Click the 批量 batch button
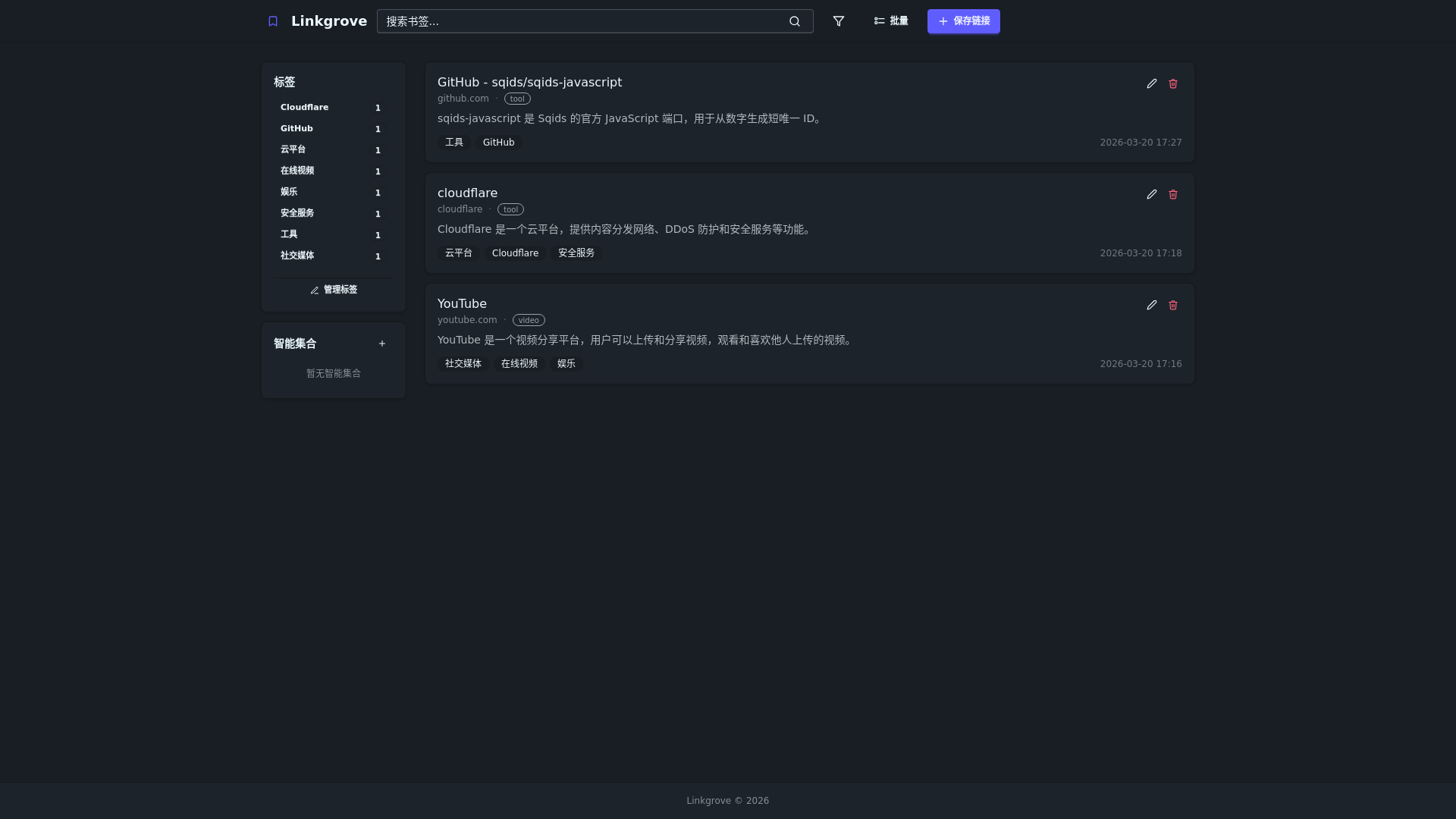This screenshot has width=1456, height=819. [x=891, y=21]
